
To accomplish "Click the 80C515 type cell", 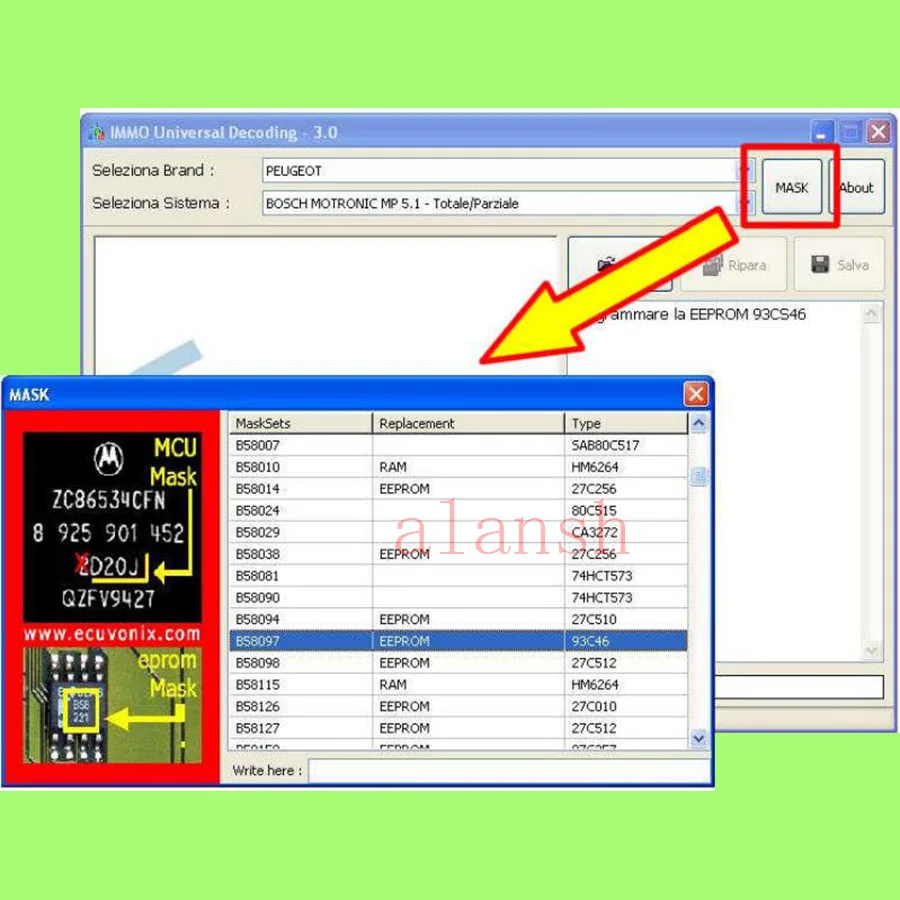I will point(626,510).
